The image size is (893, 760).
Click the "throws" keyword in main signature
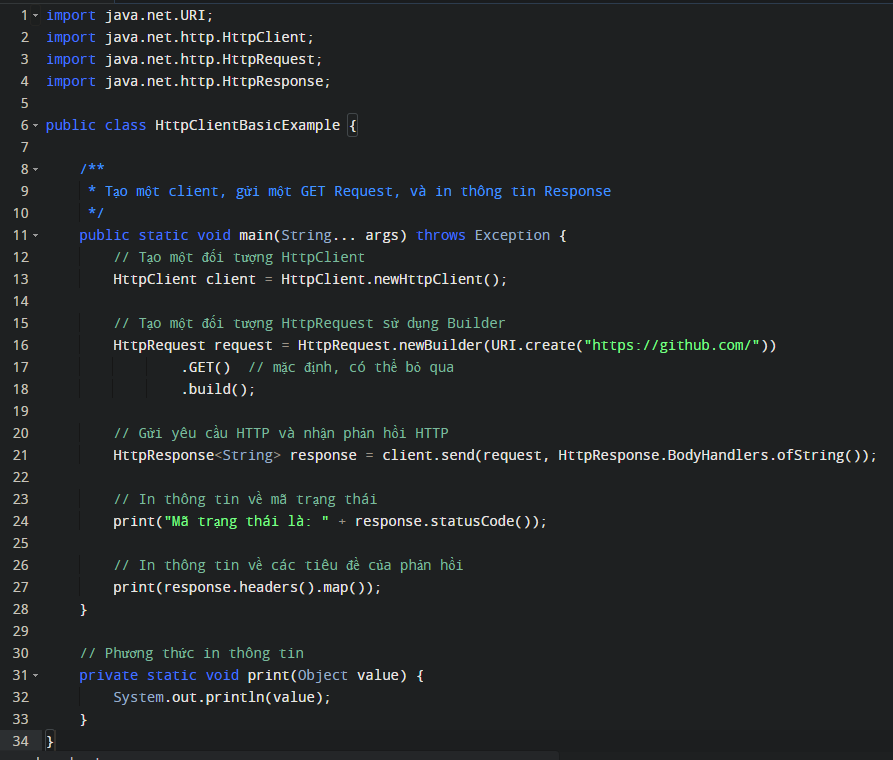click(x=441, y=235)
